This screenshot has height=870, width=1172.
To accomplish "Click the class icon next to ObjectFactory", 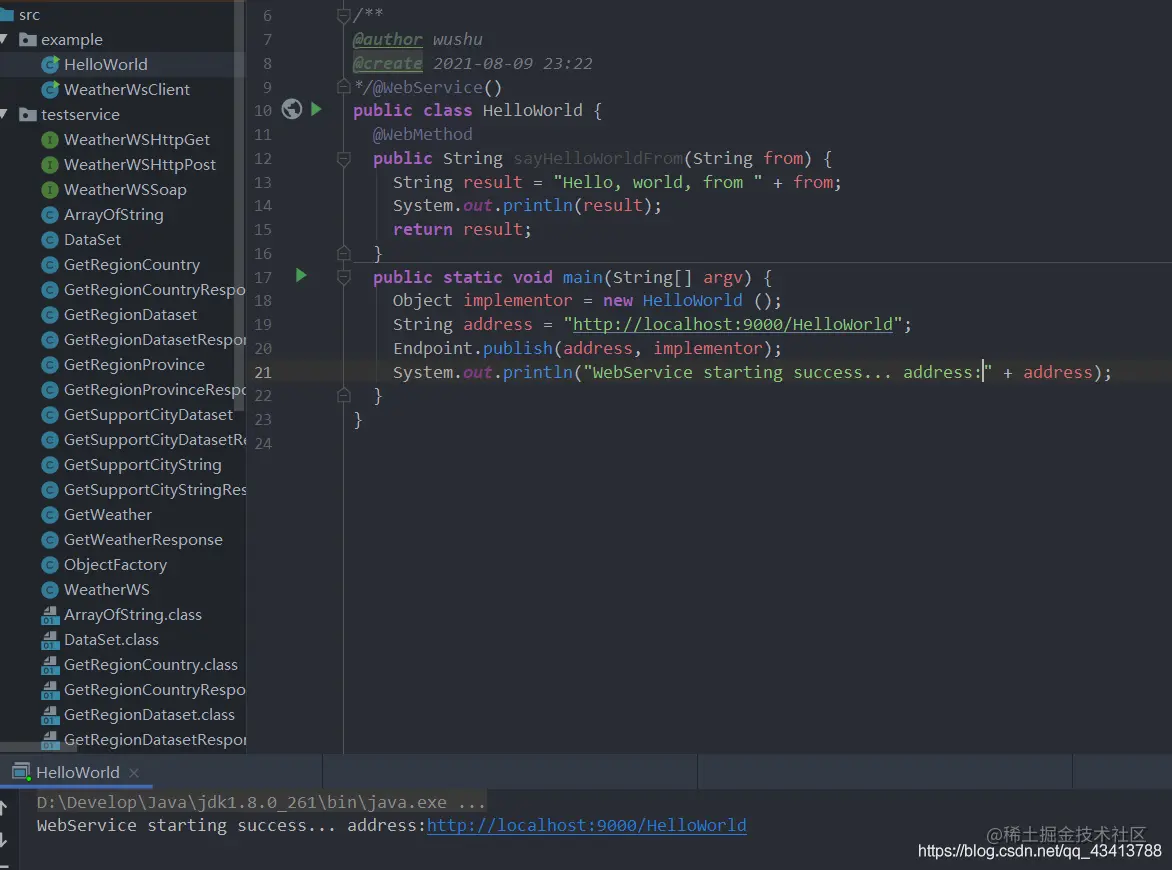I will 50,565.
